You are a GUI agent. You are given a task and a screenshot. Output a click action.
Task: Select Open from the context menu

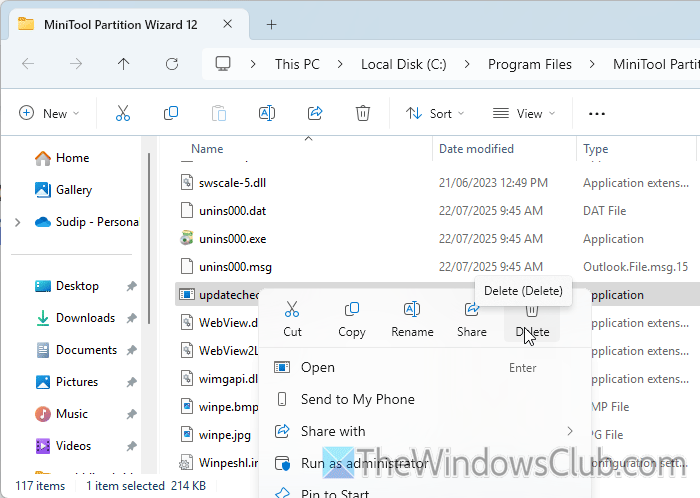[318, 368]
